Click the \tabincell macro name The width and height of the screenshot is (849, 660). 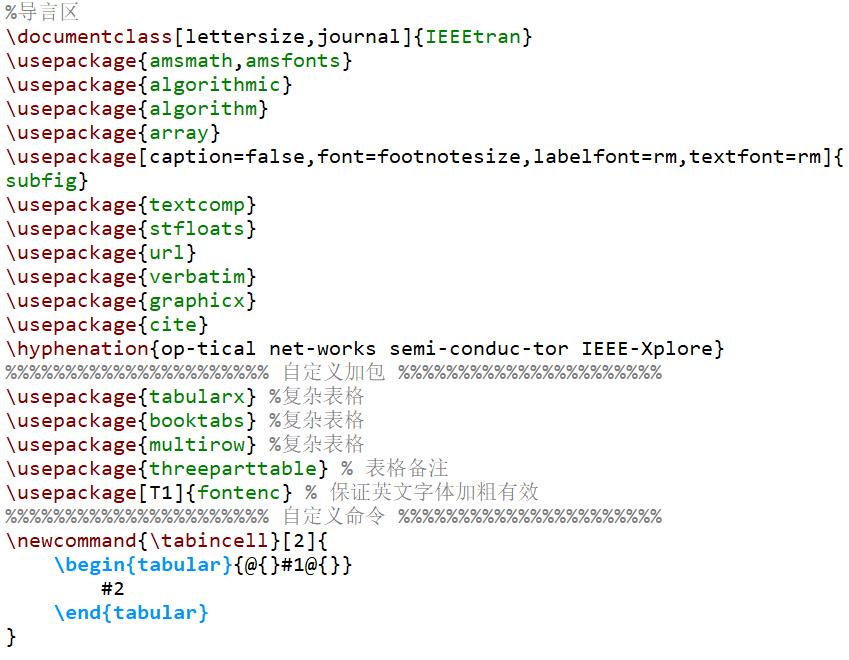[x=209, y=540]
